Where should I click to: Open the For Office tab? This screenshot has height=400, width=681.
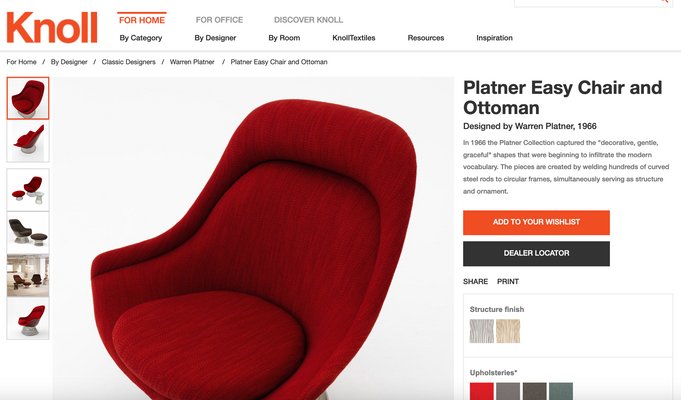(219, 20)
